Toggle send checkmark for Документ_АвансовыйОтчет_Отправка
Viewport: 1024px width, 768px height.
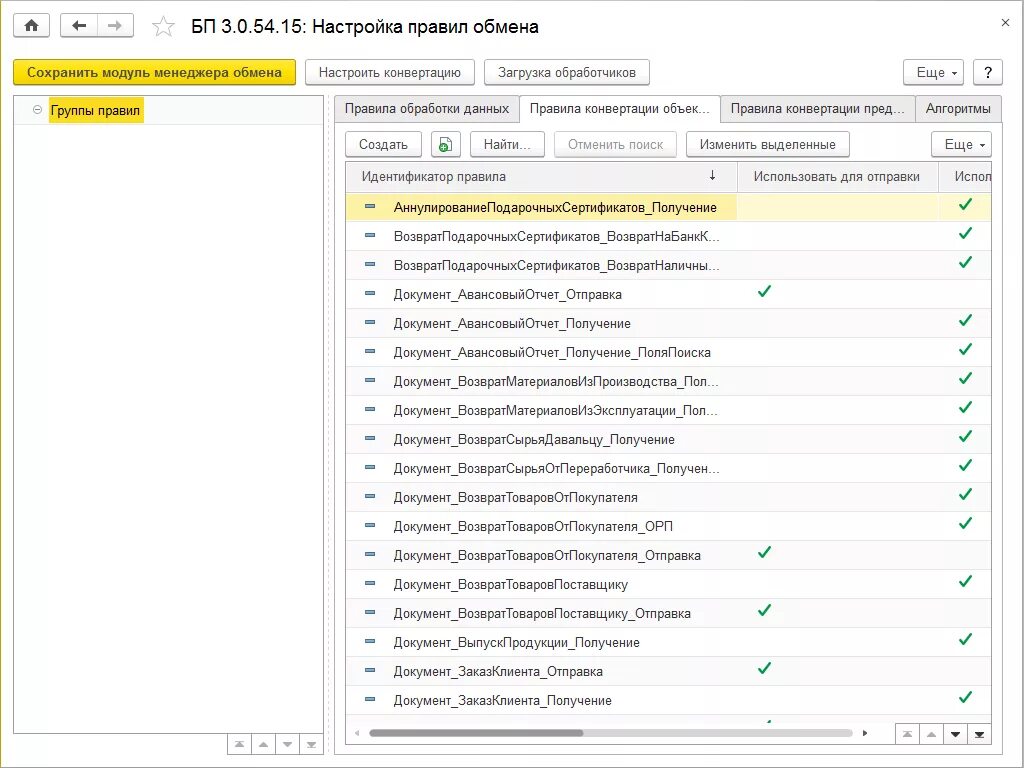[x=764, y=291]
